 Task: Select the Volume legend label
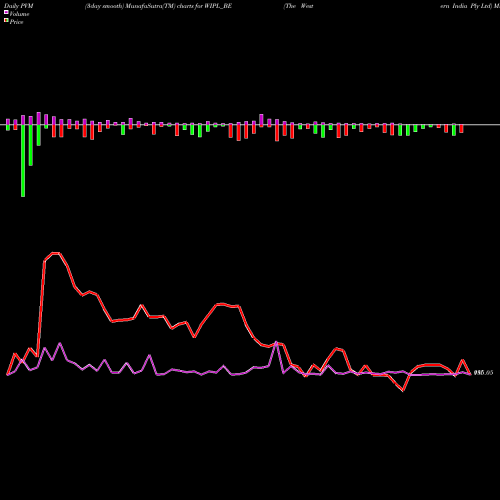pyautogui.click(x=19, y=14)
